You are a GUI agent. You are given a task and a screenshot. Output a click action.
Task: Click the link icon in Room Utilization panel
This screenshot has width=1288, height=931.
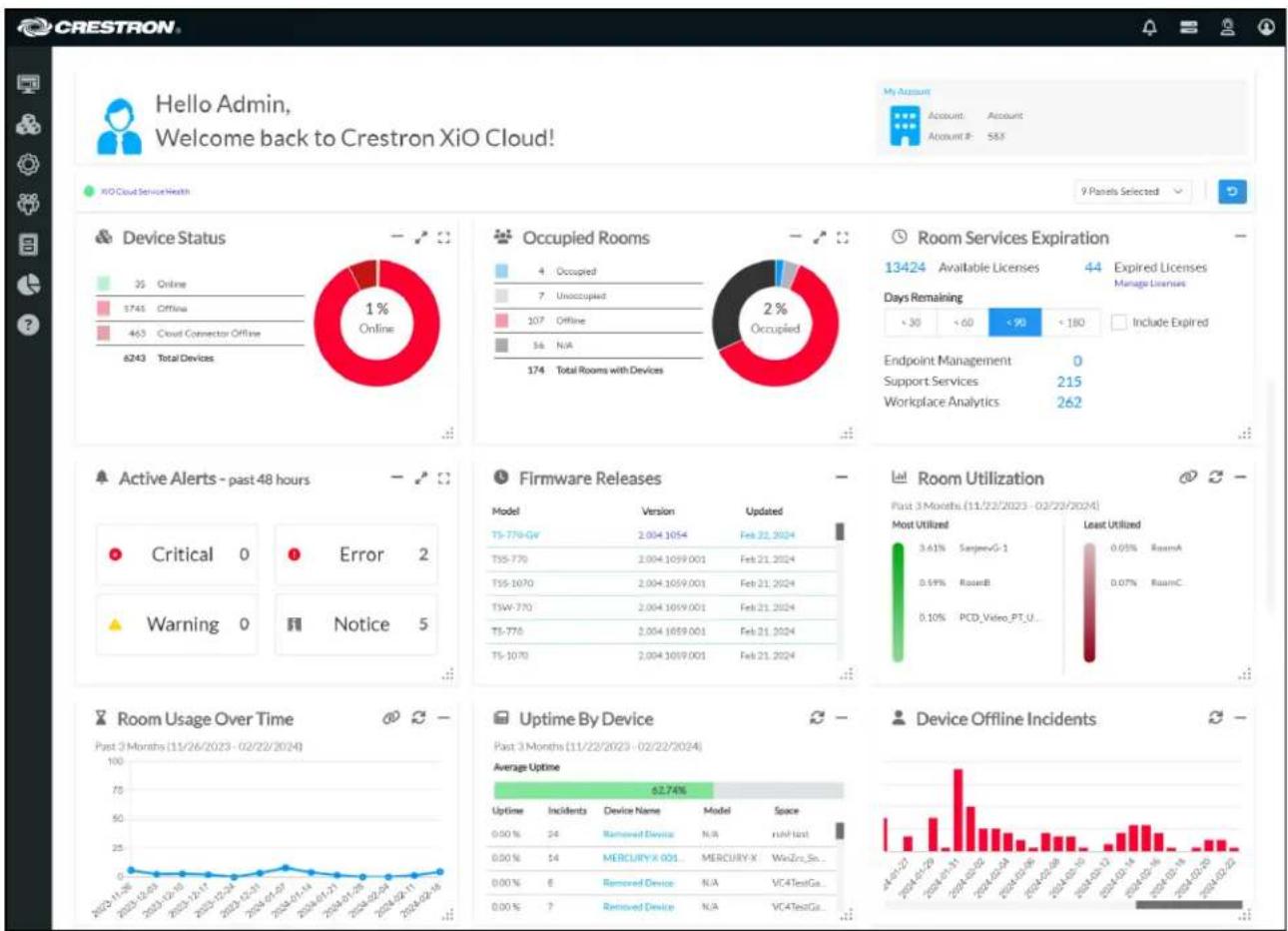tap(1187, 477)
